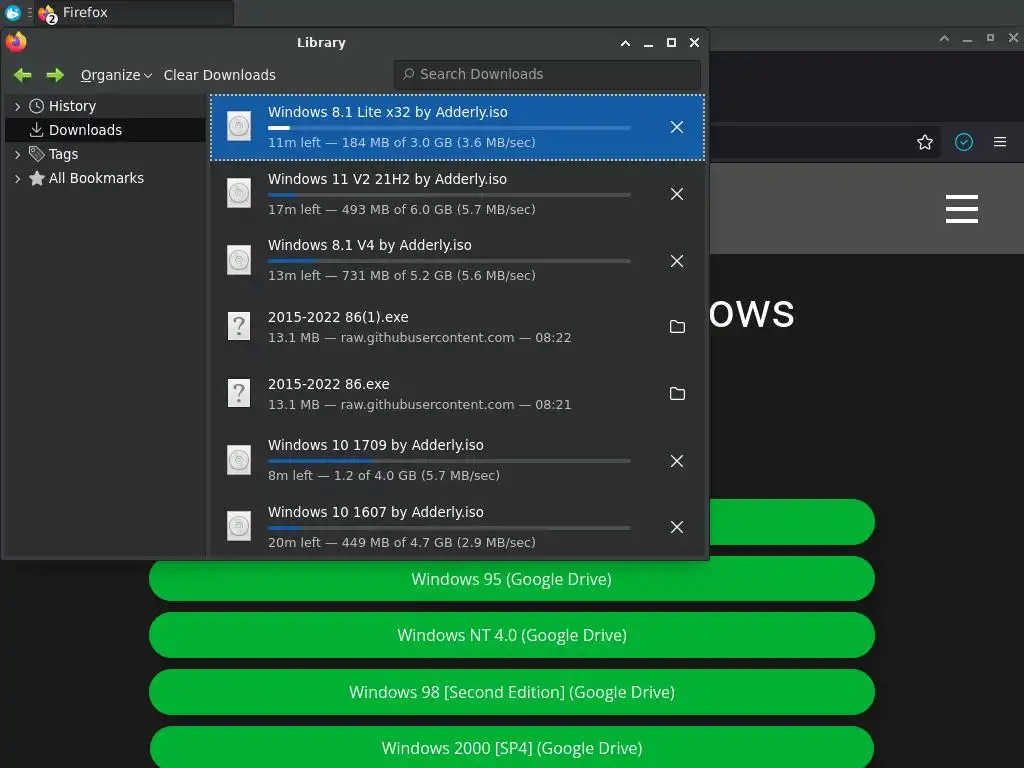Open Windows 95 (Google Drive) link
1024x768 pixels.
tap(512, 579)
